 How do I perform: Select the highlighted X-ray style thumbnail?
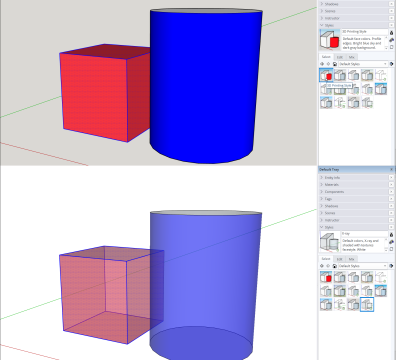tap(367, 305)
